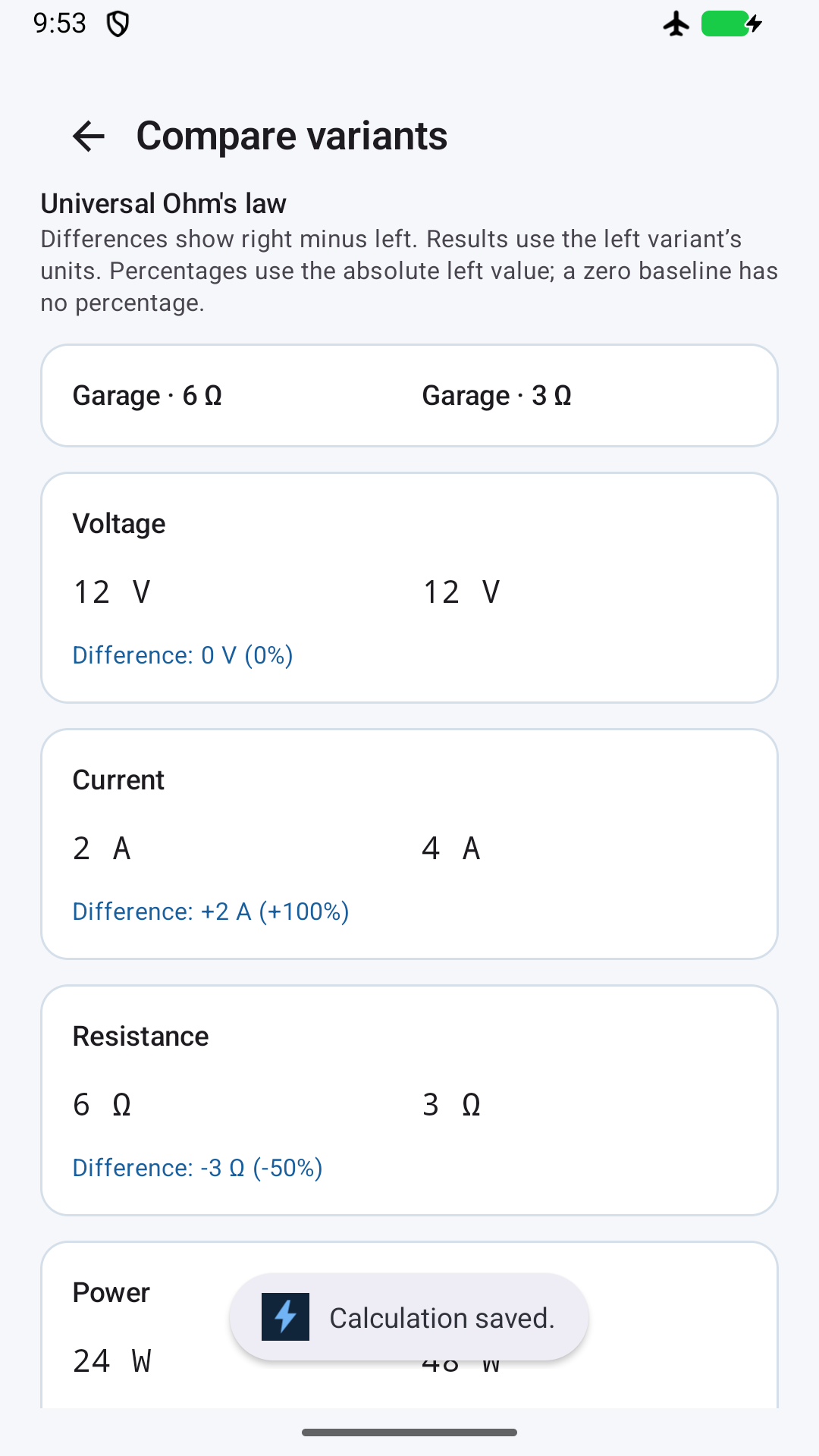Tap the lightning bolt icon in toast
This screenshot has height=1456, width=819.
tap(285, 1316)
